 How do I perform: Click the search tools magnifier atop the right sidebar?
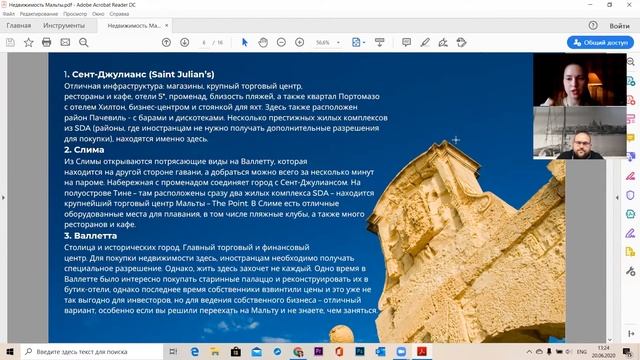pyautogui.click(x=631, y=62)
